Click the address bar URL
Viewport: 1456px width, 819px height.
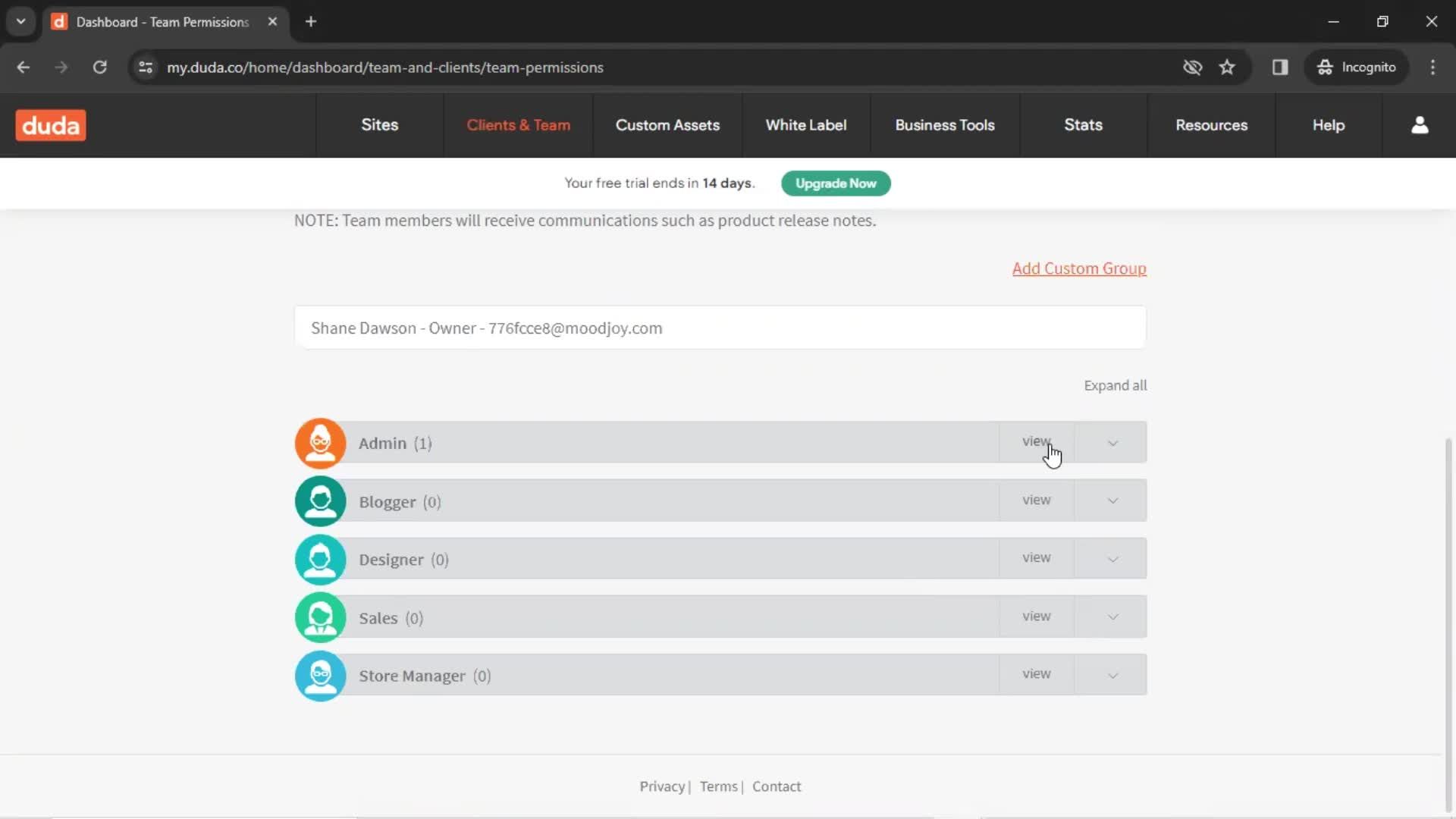pyautogui.click(x=385, y=67)
